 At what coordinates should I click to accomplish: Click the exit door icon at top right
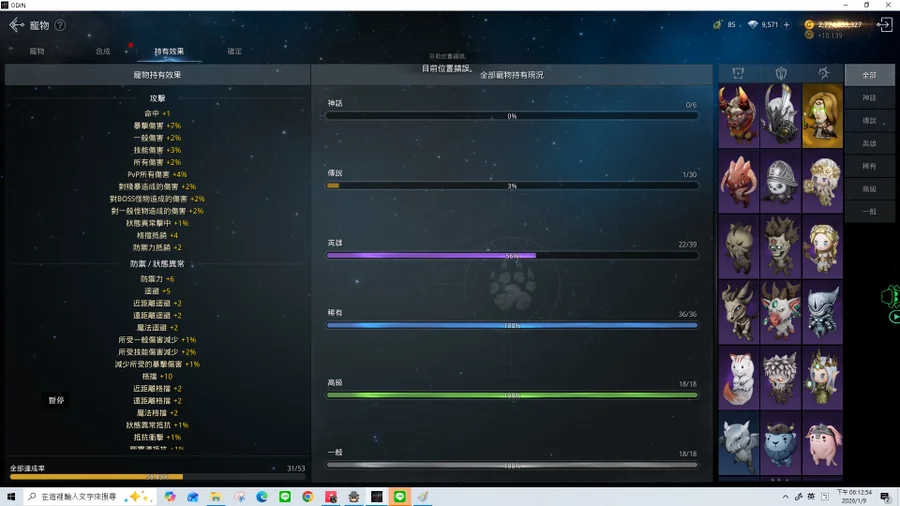tap(884, 25)
